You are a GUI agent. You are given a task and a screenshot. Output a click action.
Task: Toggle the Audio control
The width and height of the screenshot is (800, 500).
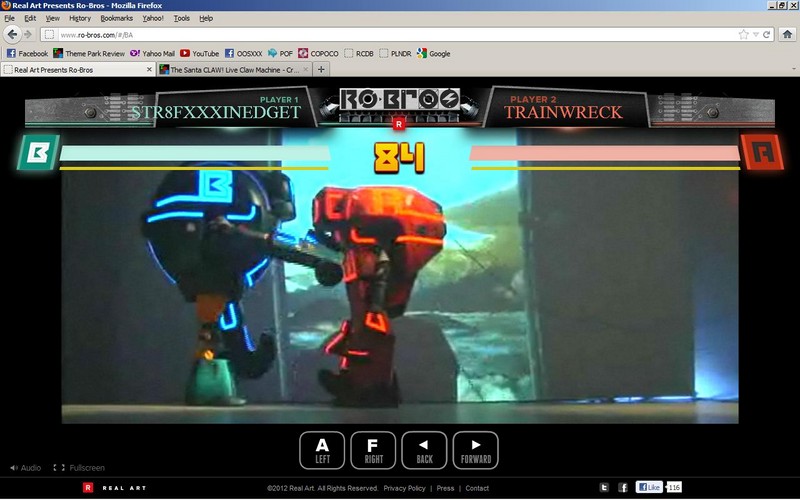[x=26, y=467]
